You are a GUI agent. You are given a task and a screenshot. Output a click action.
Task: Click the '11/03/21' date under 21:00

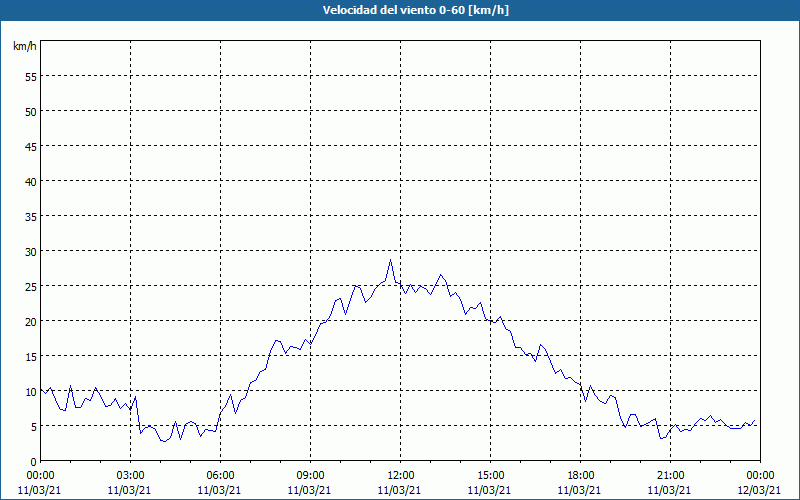(x=669, y=490)
